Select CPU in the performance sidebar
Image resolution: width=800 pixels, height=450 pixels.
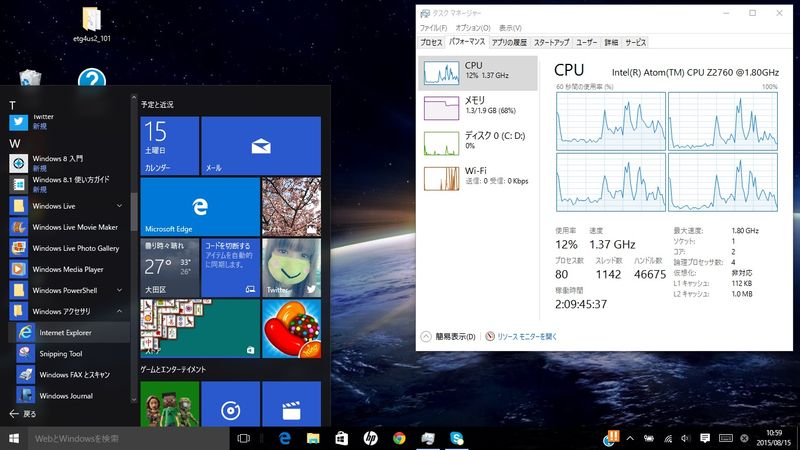tap(478, 73)
